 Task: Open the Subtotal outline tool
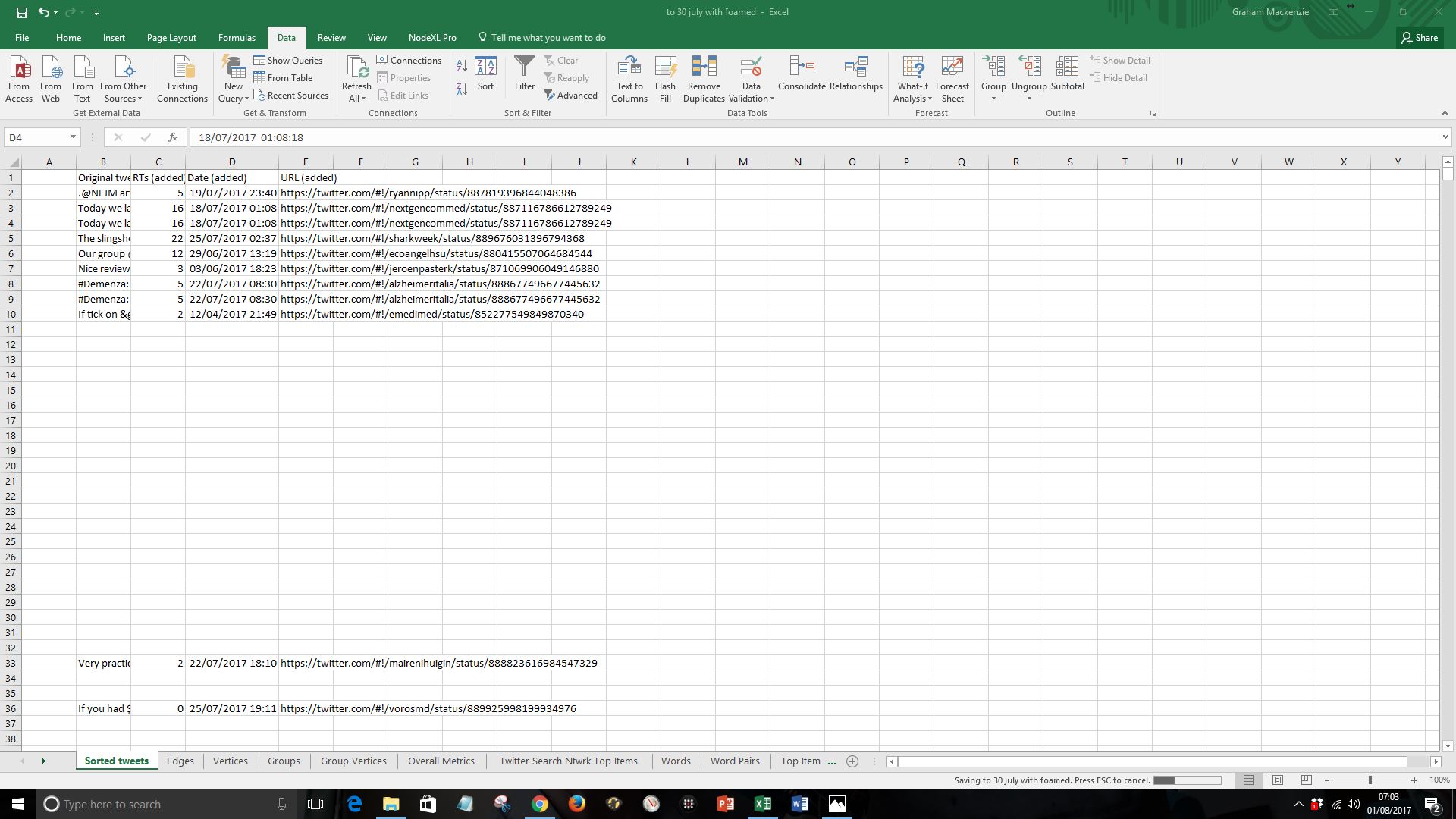[x=1066, y=74]
